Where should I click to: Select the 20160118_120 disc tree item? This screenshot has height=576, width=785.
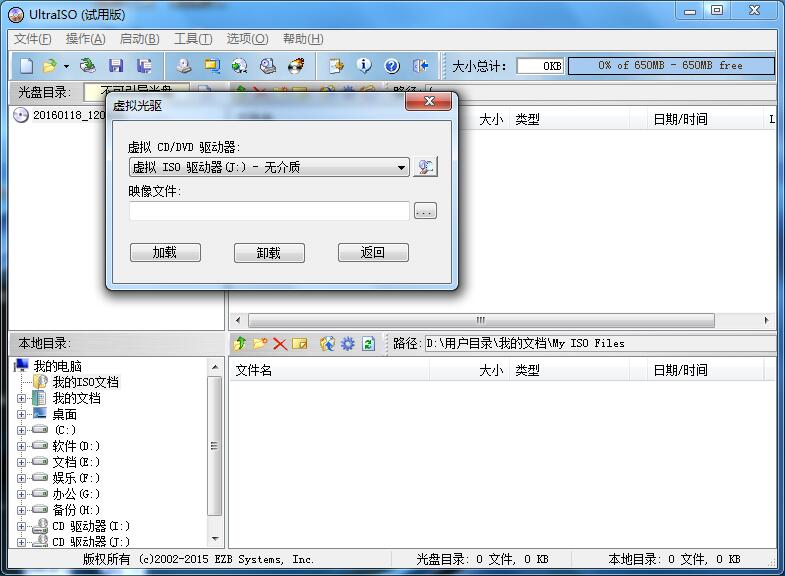pos(69,115)
